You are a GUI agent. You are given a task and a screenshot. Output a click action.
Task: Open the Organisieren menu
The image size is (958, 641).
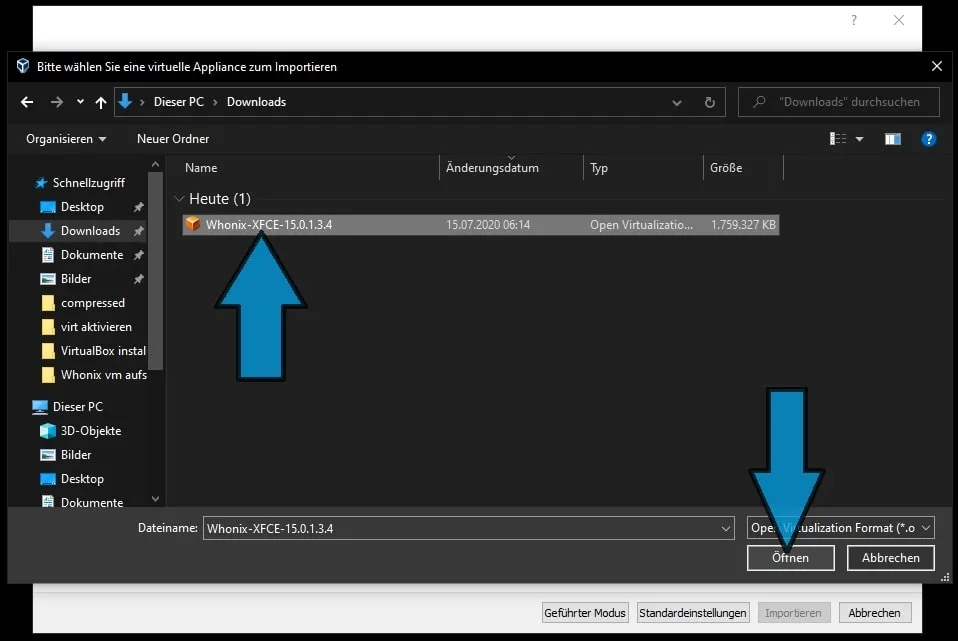[66, 139]
